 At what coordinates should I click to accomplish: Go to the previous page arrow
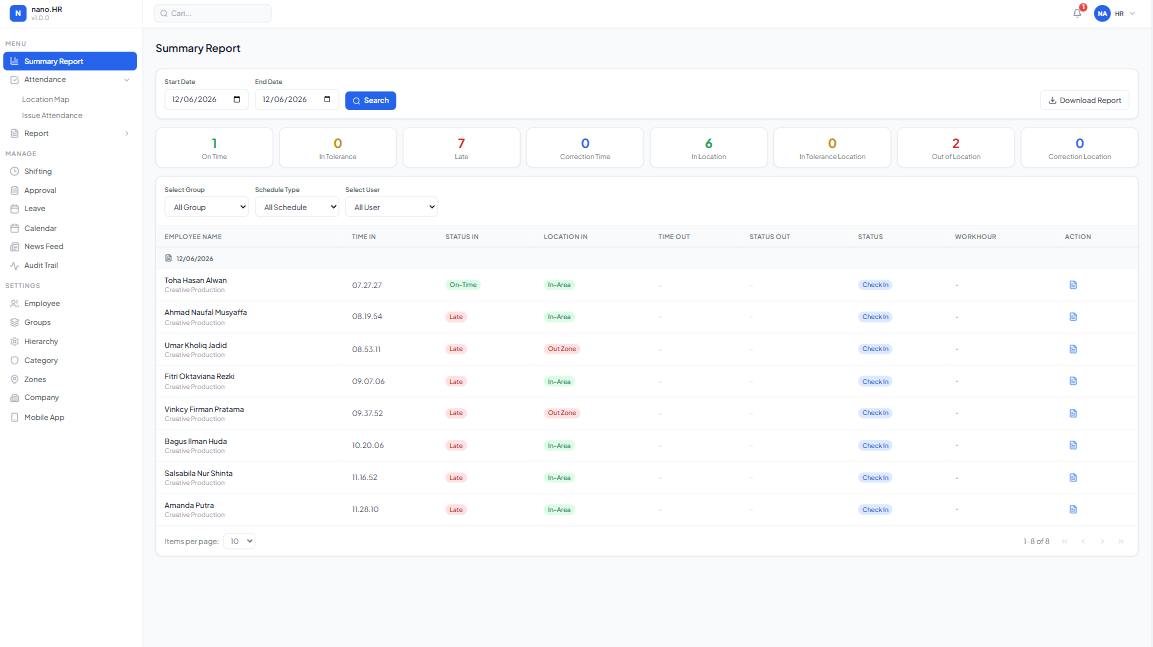click(x=1083, y=542)
